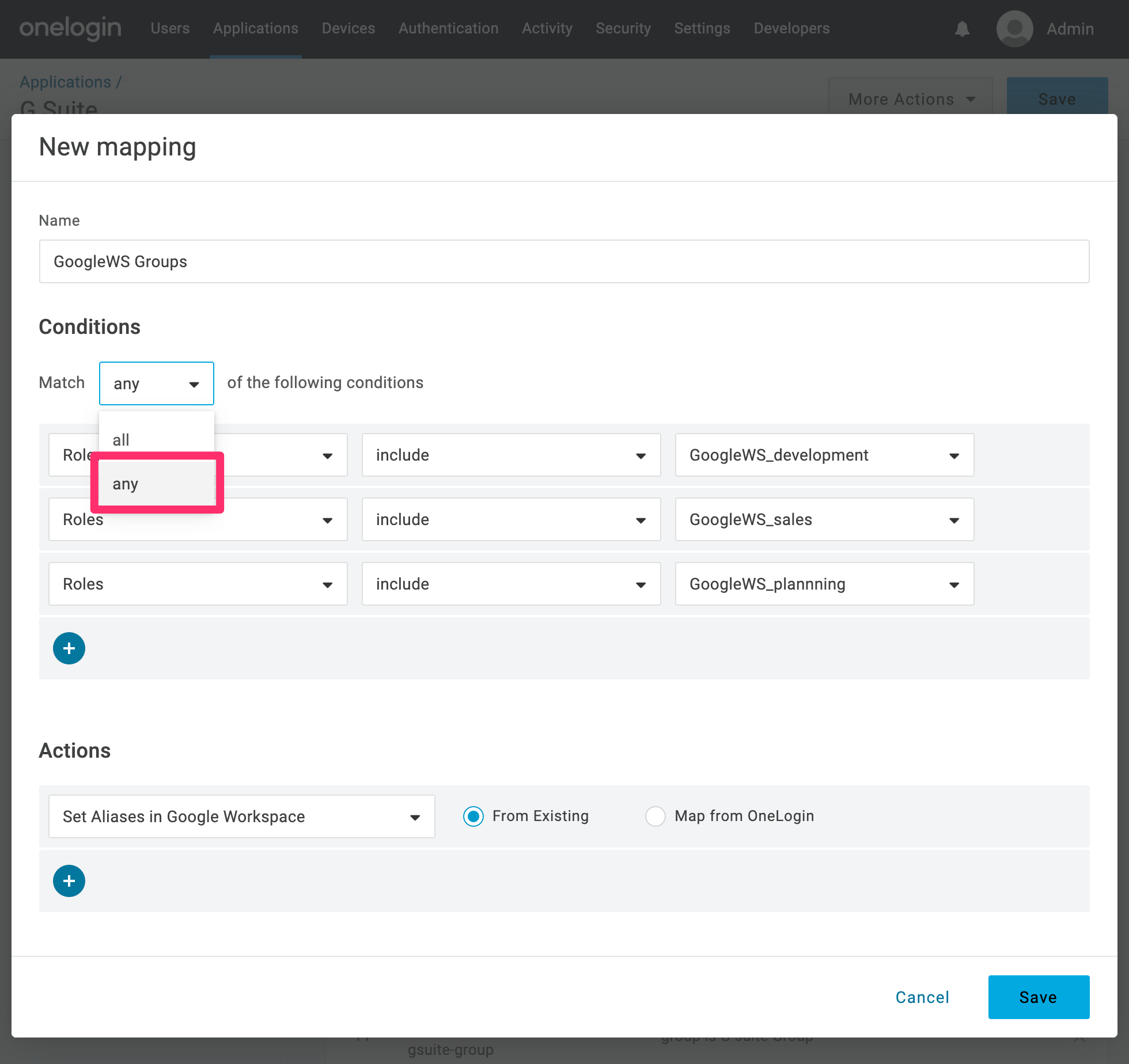Add a new condition with plus button

pyautogui.click(x=69, y=648)
